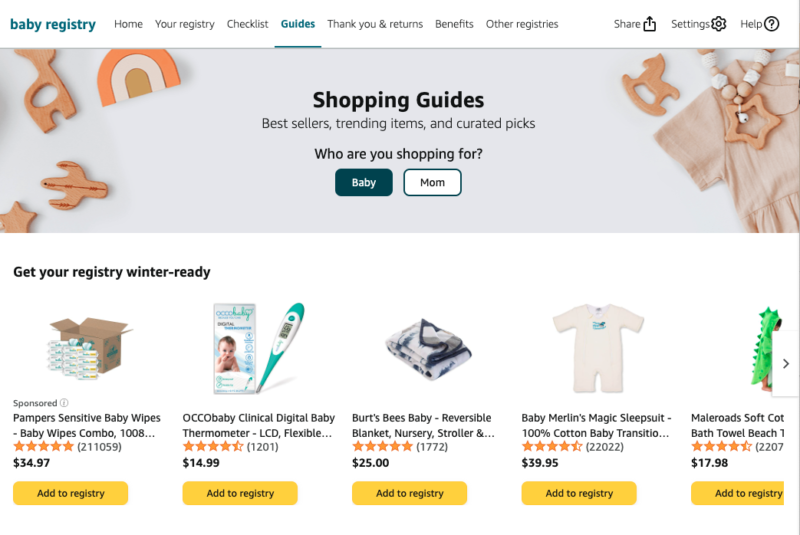Go to Your registry tab

tap(185, 24)
